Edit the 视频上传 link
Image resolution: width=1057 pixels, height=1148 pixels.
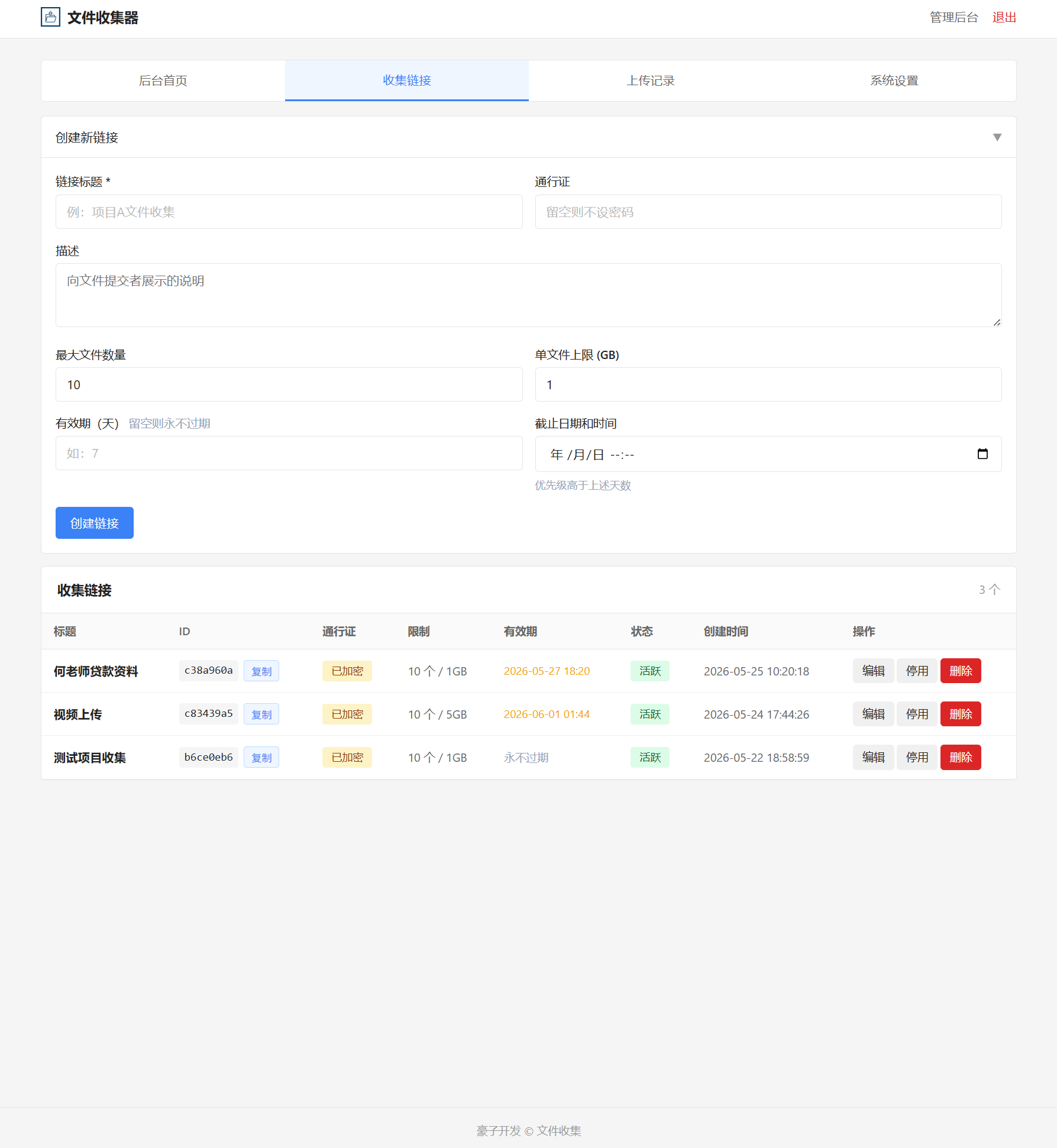click(x=873, y=714)
